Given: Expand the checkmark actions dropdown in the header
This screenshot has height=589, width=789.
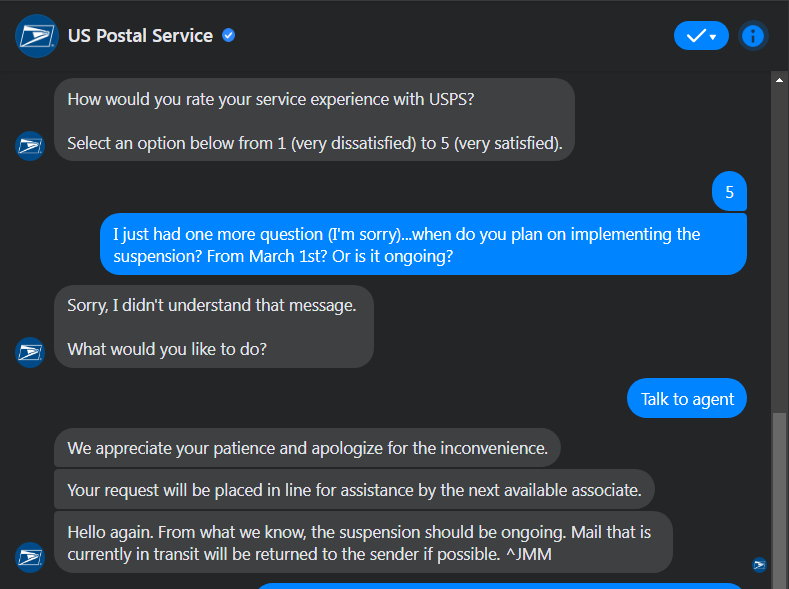Looking at the screenshot, I should click(x=701, y=36).
